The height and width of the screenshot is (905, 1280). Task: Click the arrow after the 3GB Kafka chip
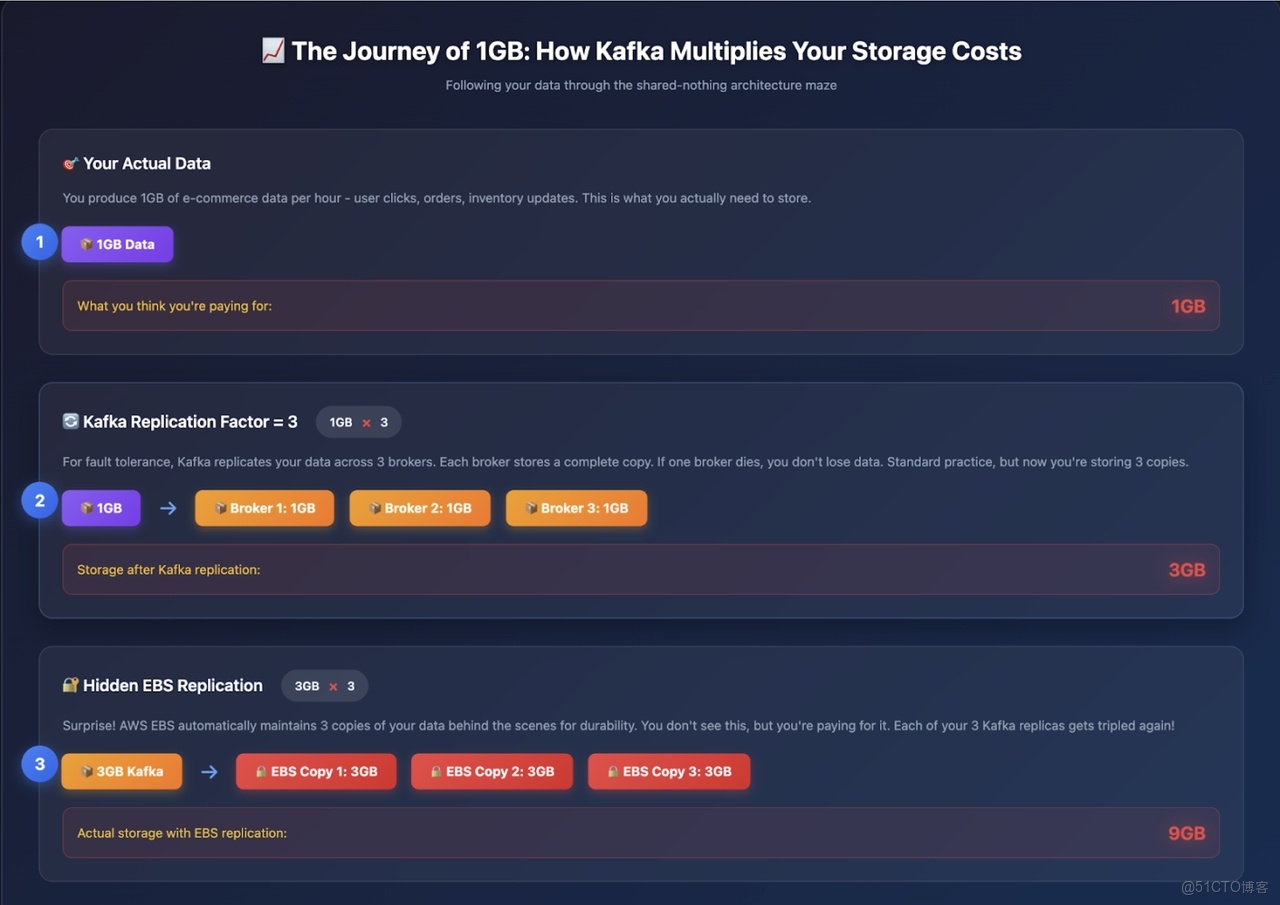click(x=209, y=772)
